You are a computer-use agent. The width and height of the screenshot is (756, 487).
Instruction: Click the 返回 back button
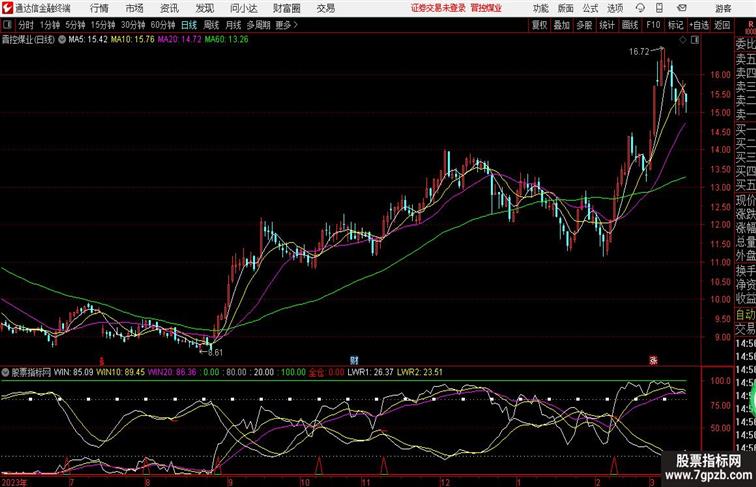pos(722,25)
